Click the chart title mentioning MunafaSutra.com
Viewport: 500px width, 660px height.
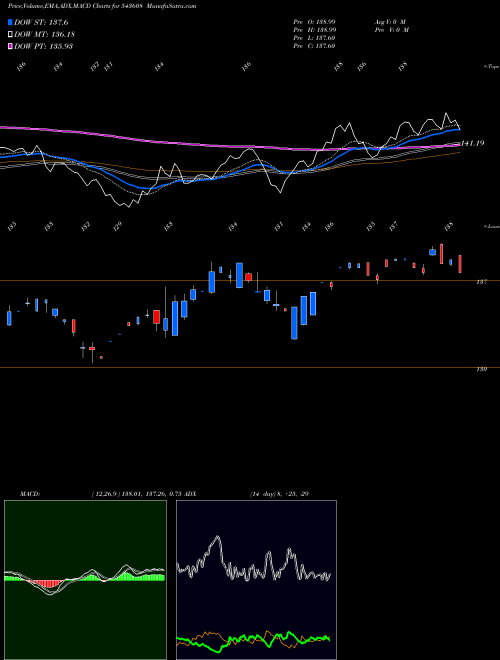(102, 6)
